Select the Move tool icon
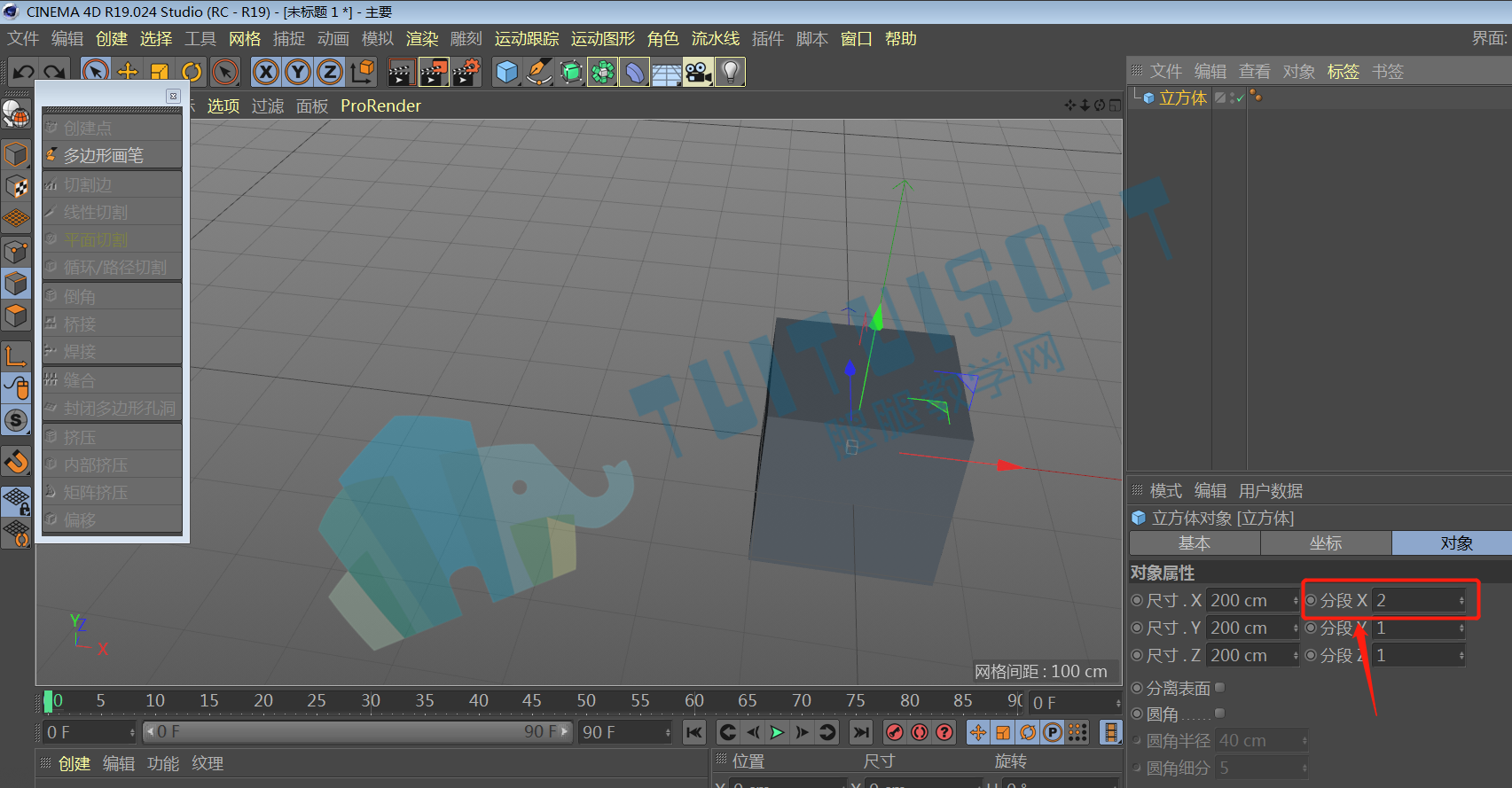 [x=128, y=72]
